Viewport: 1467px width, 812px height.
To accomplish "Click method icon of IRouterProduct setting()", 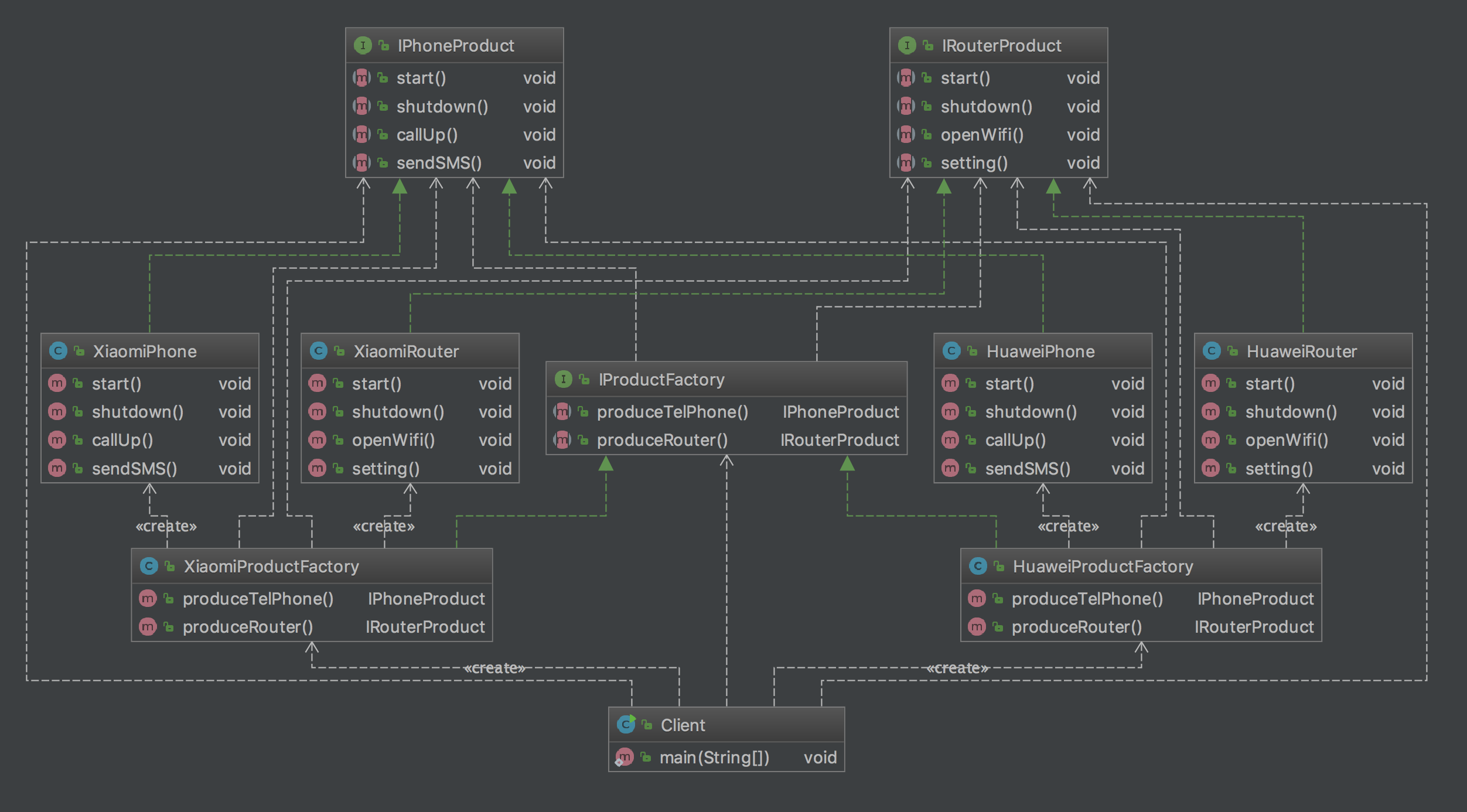I will 906,162.
